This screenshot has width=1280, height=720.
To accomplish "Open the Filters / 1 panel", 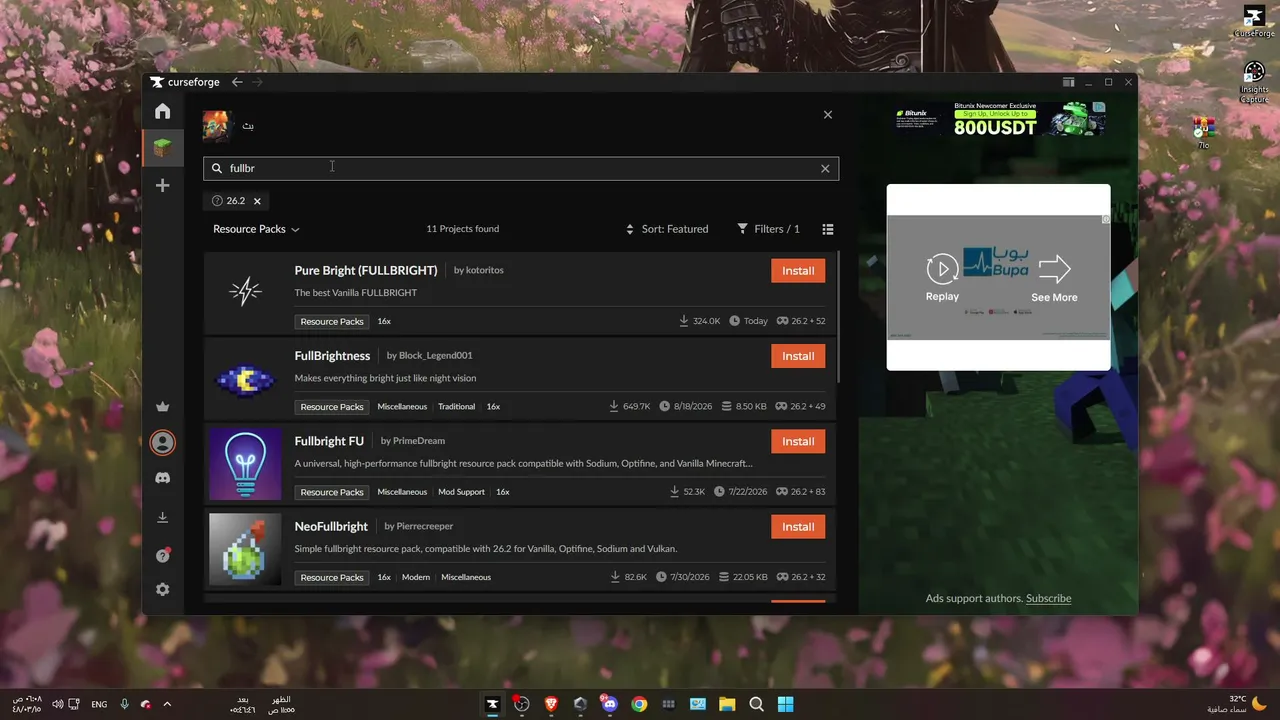I will (x=768, y=229).
